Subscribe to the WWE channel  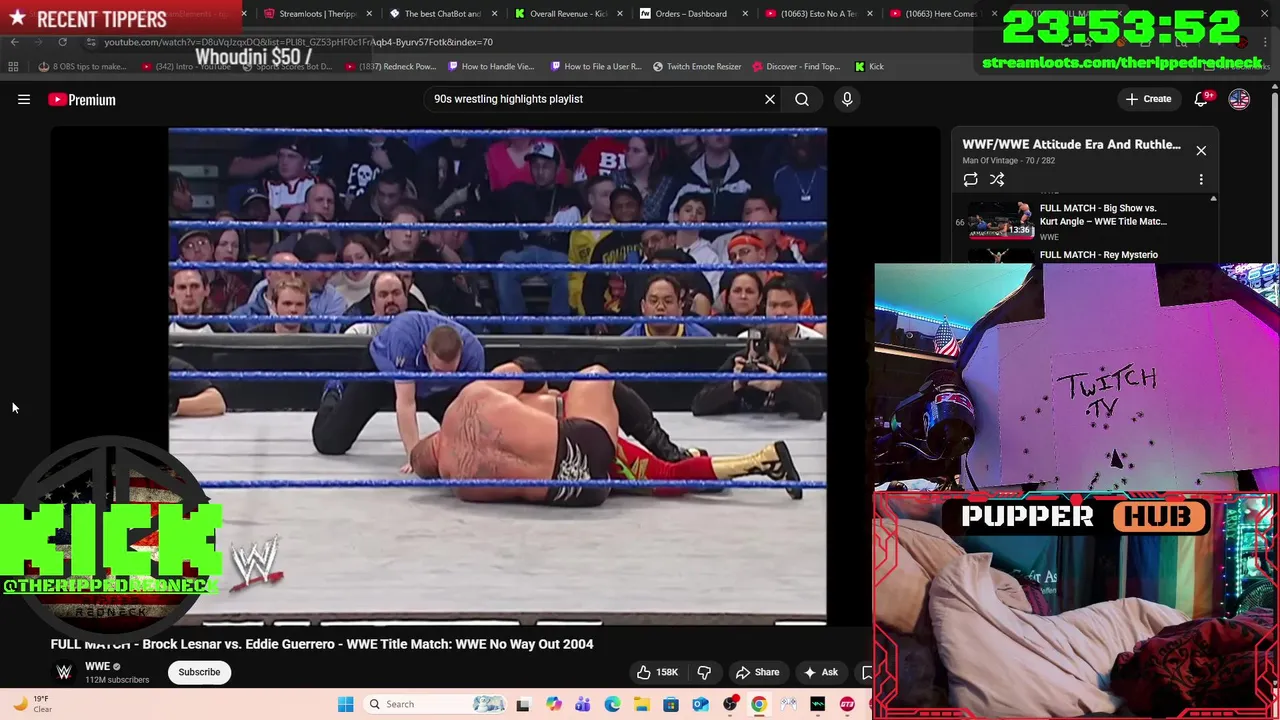199,672
